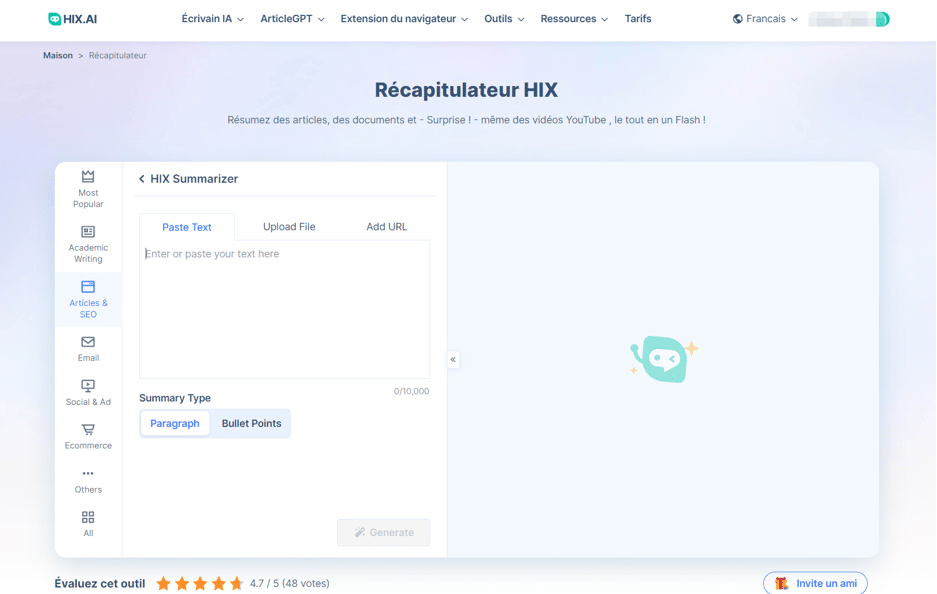
Task: Select the Most Popular crown icon
Action: [x=88, y=177]
